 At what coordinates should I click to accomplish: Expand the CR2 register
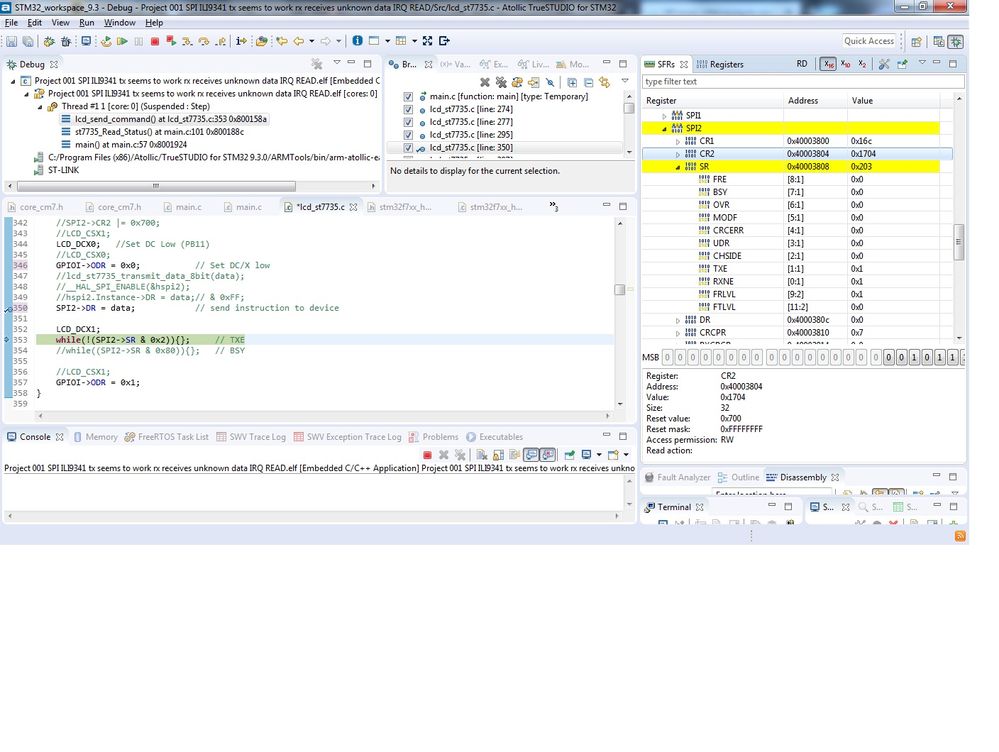[677, 154]
